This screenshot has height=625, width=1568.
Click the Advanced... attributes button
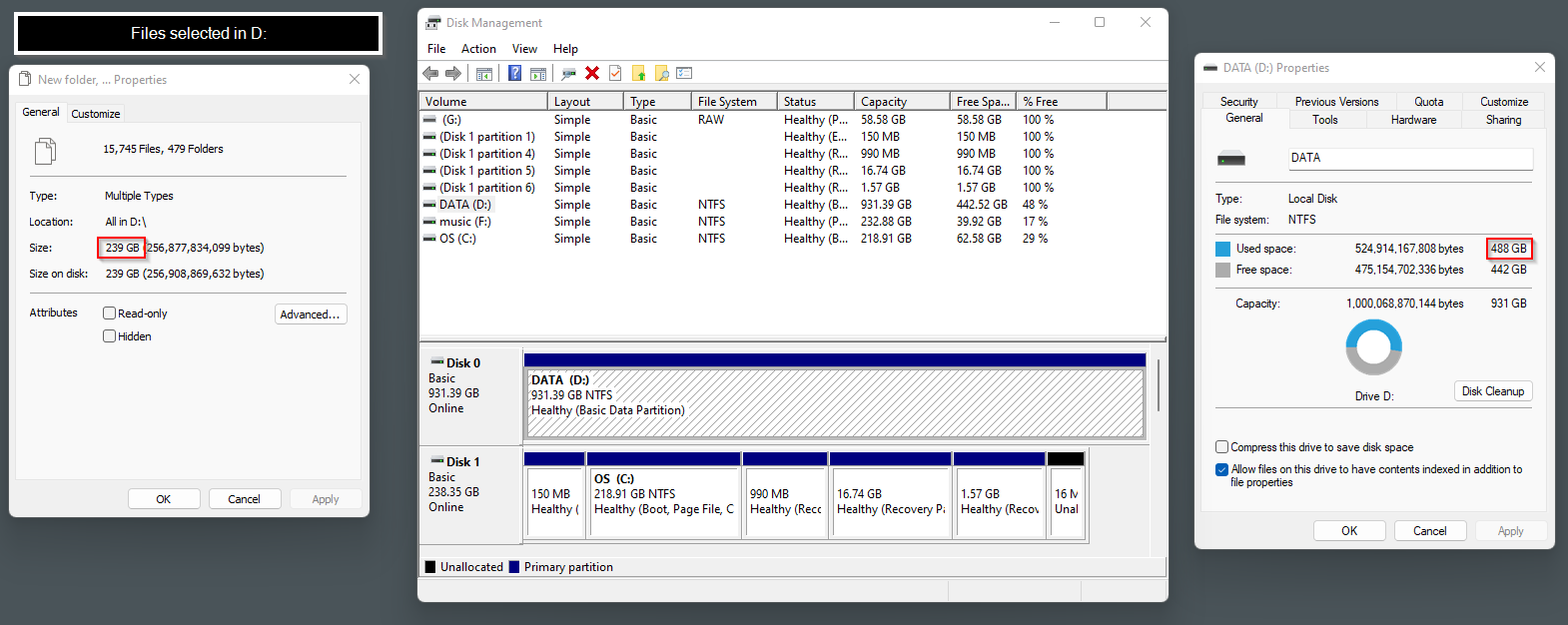(311, 314)
